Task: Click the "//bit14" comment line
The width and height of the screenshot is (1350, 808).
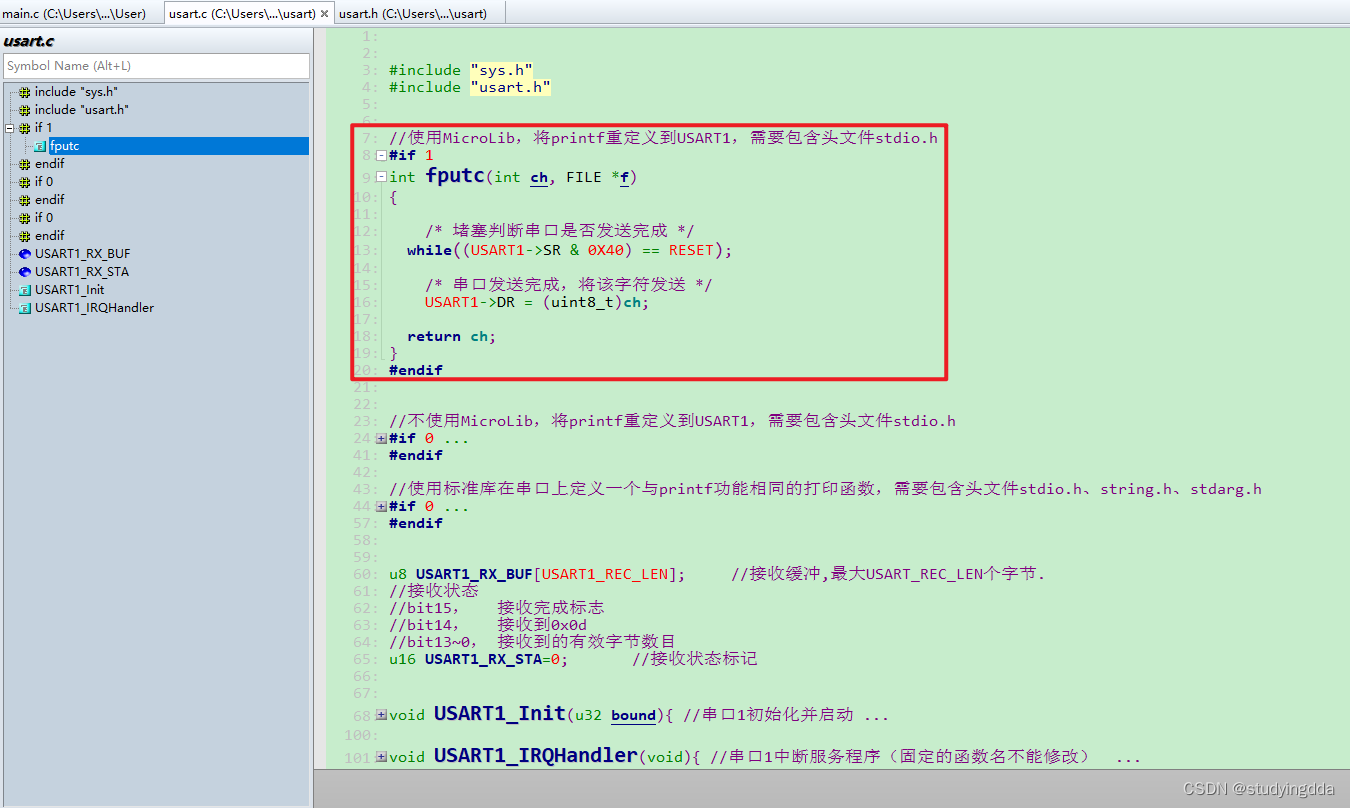Action: click(x=487, y=625)
